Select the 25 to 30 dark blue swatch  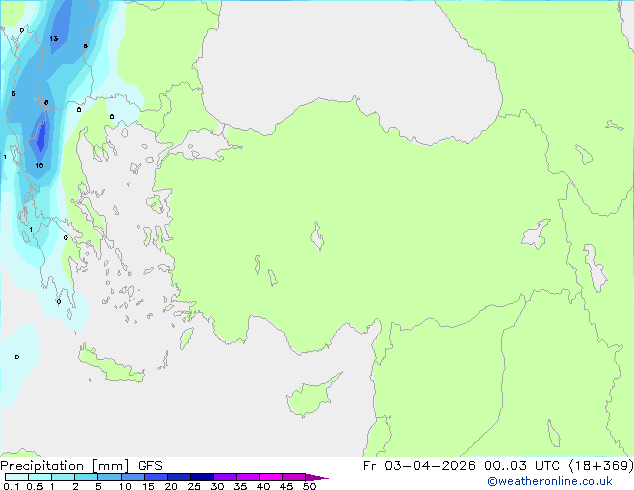[x=202, y=477]
